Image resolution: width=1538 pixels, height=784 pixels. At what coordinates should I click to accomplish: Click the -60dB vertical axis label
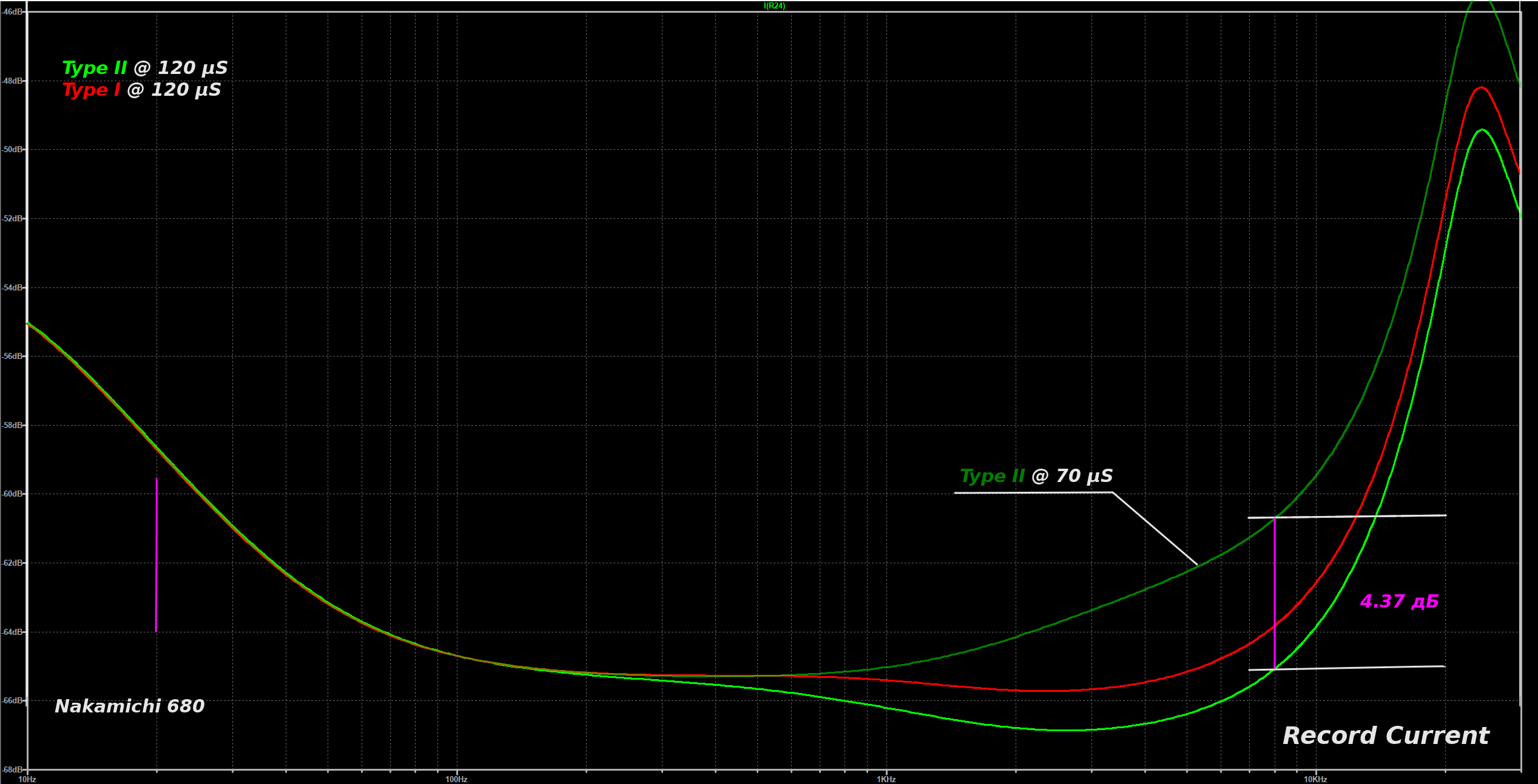13,494
